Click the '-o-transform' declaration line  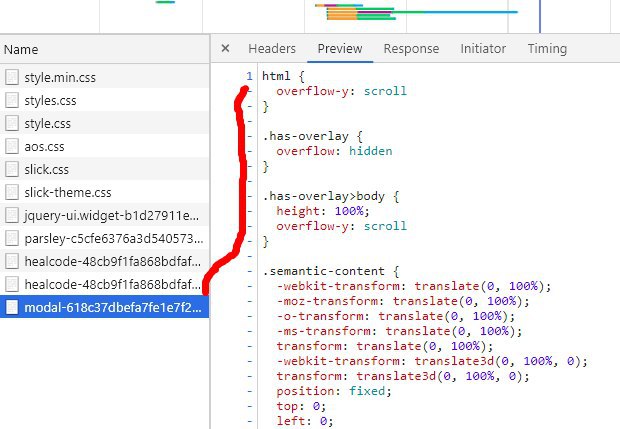tap(395, 316)
